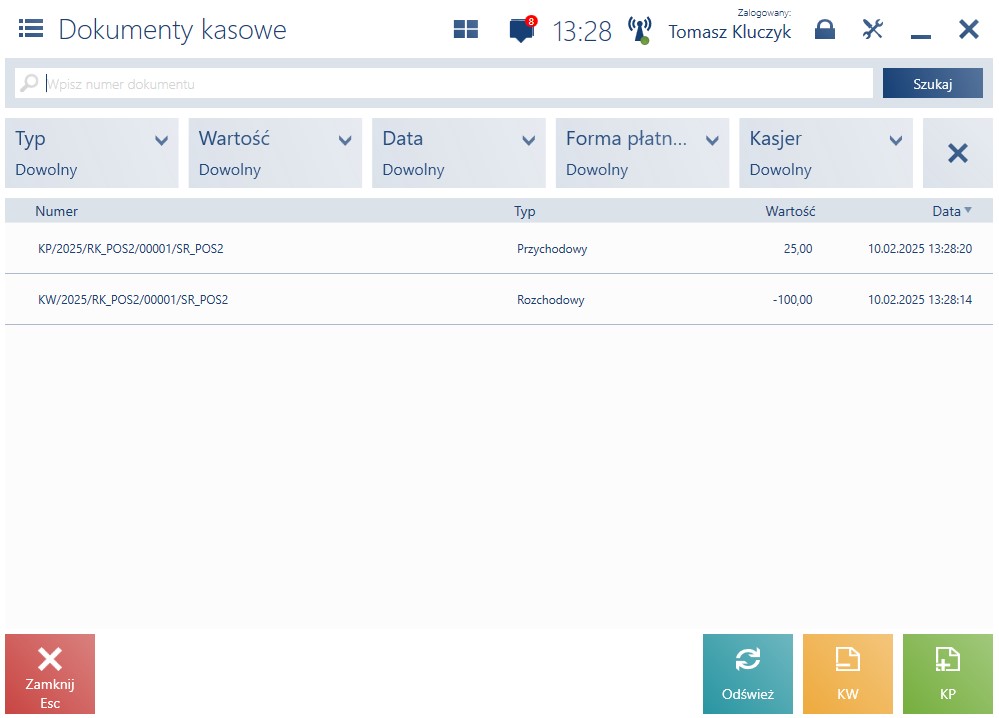Minimize the POS application window
The width and height of the screenshot is (999, 718).
[x=921, y=37]
